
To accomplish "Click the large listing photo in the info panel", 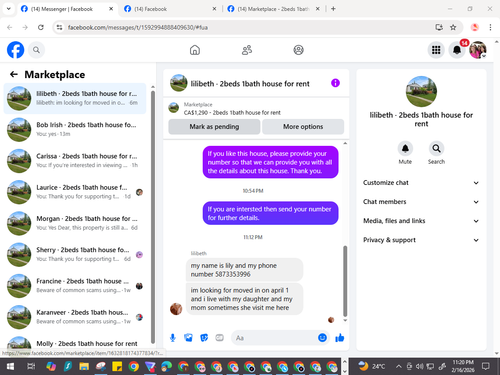I will 421,92.
